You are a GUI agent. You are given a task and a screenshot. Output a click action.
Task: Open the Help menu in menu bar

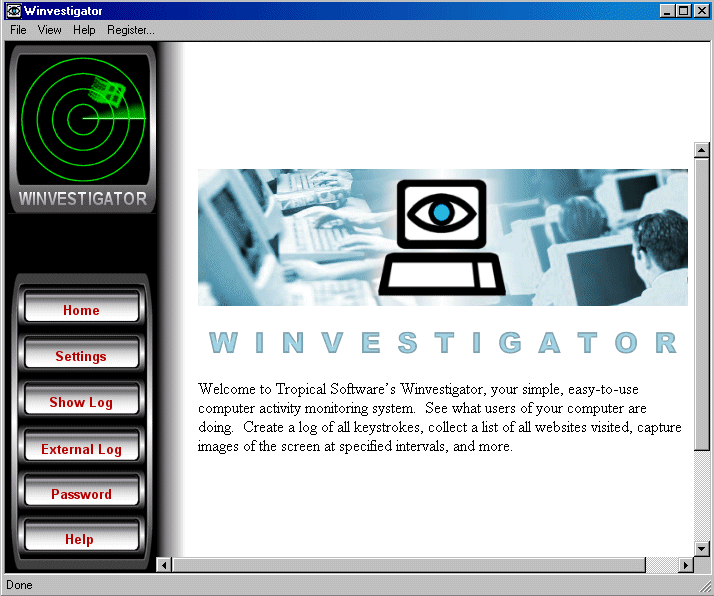tap(84, 30)
